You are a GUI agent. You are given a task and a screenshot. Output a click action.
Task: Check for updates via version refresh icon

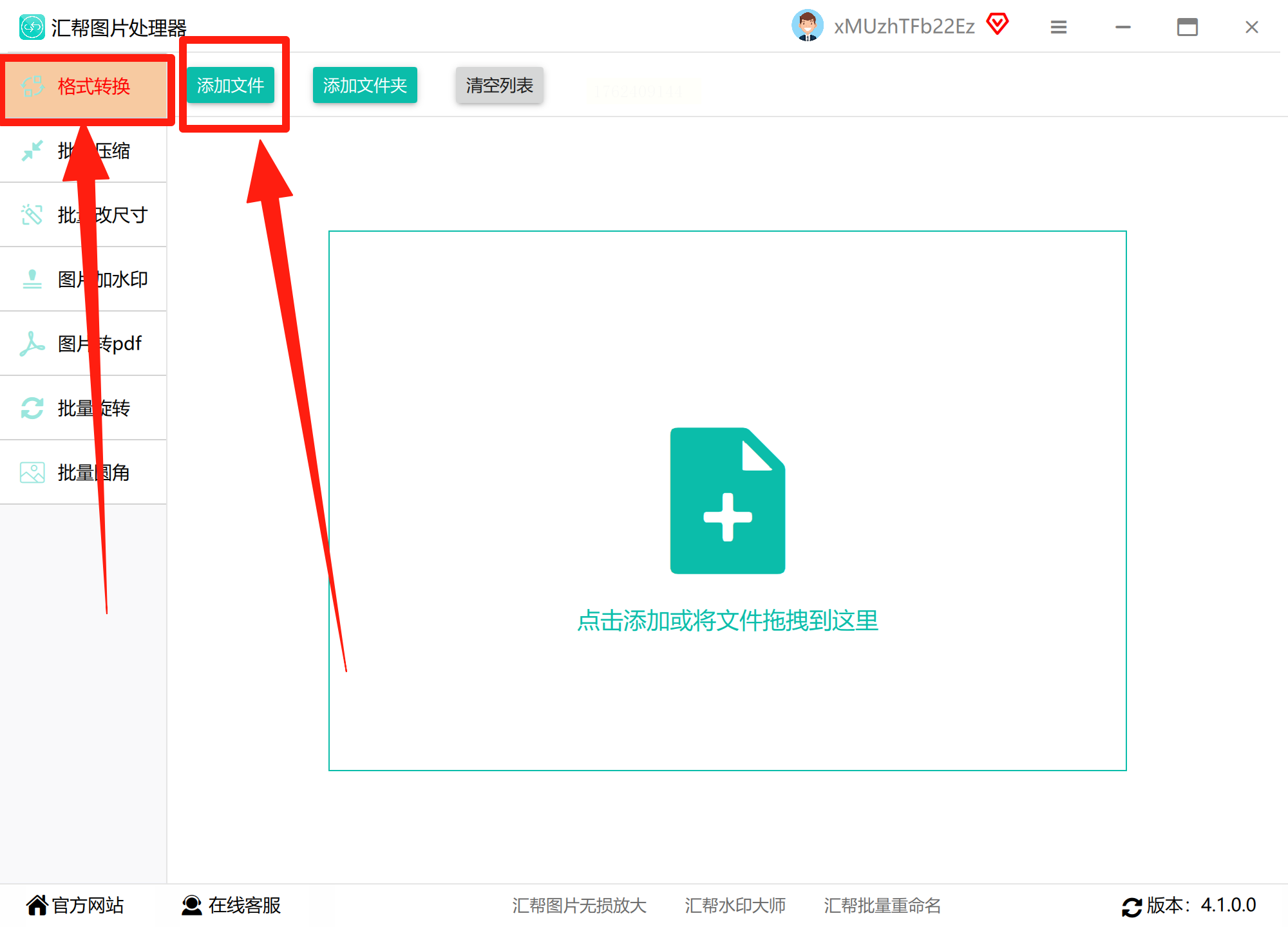tap(1132, 906)
